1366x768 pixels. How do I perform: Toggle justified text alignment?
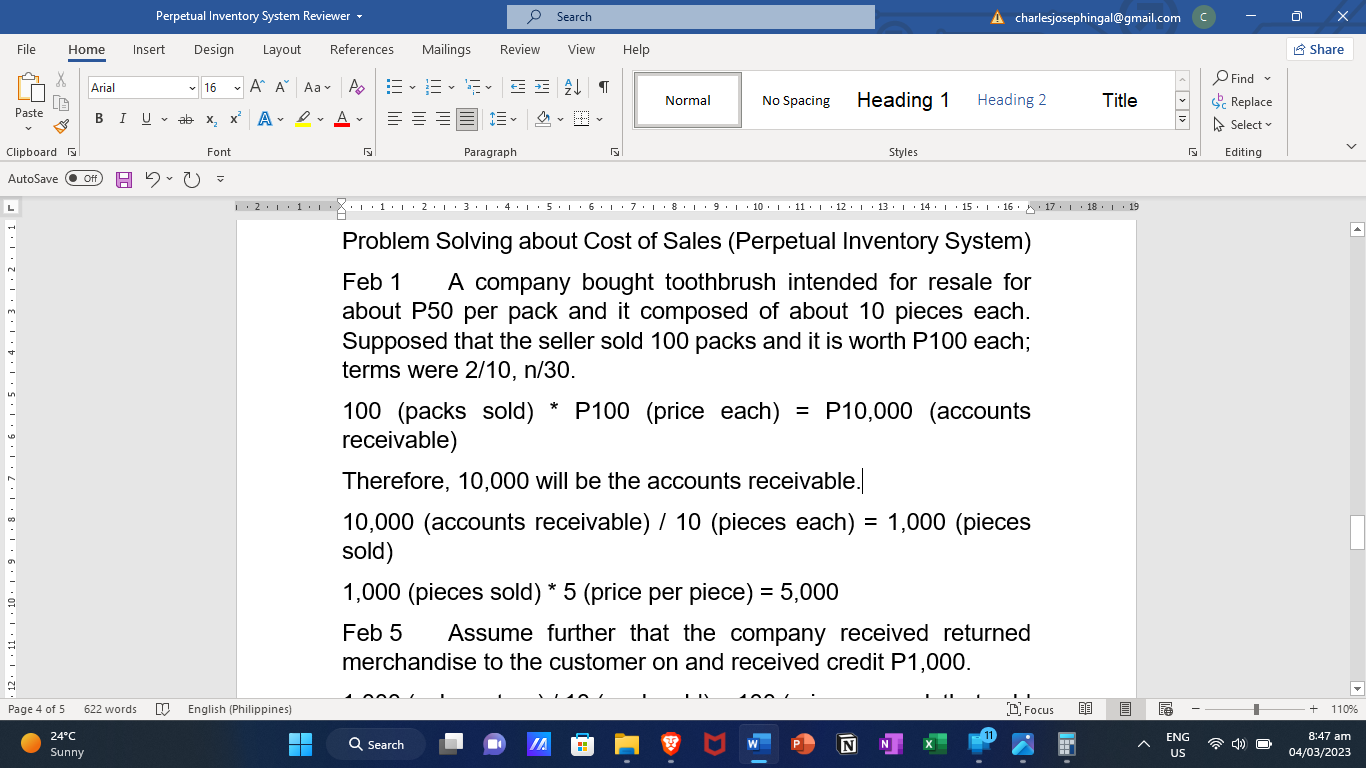467,119
